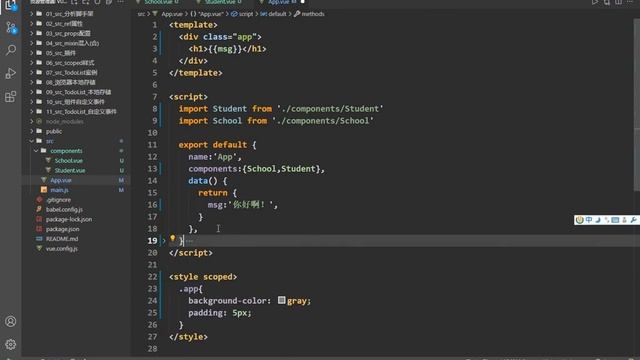The image size is (640, 360).
Task: Open the Run and Debug view
Action: tap(11, 73)
